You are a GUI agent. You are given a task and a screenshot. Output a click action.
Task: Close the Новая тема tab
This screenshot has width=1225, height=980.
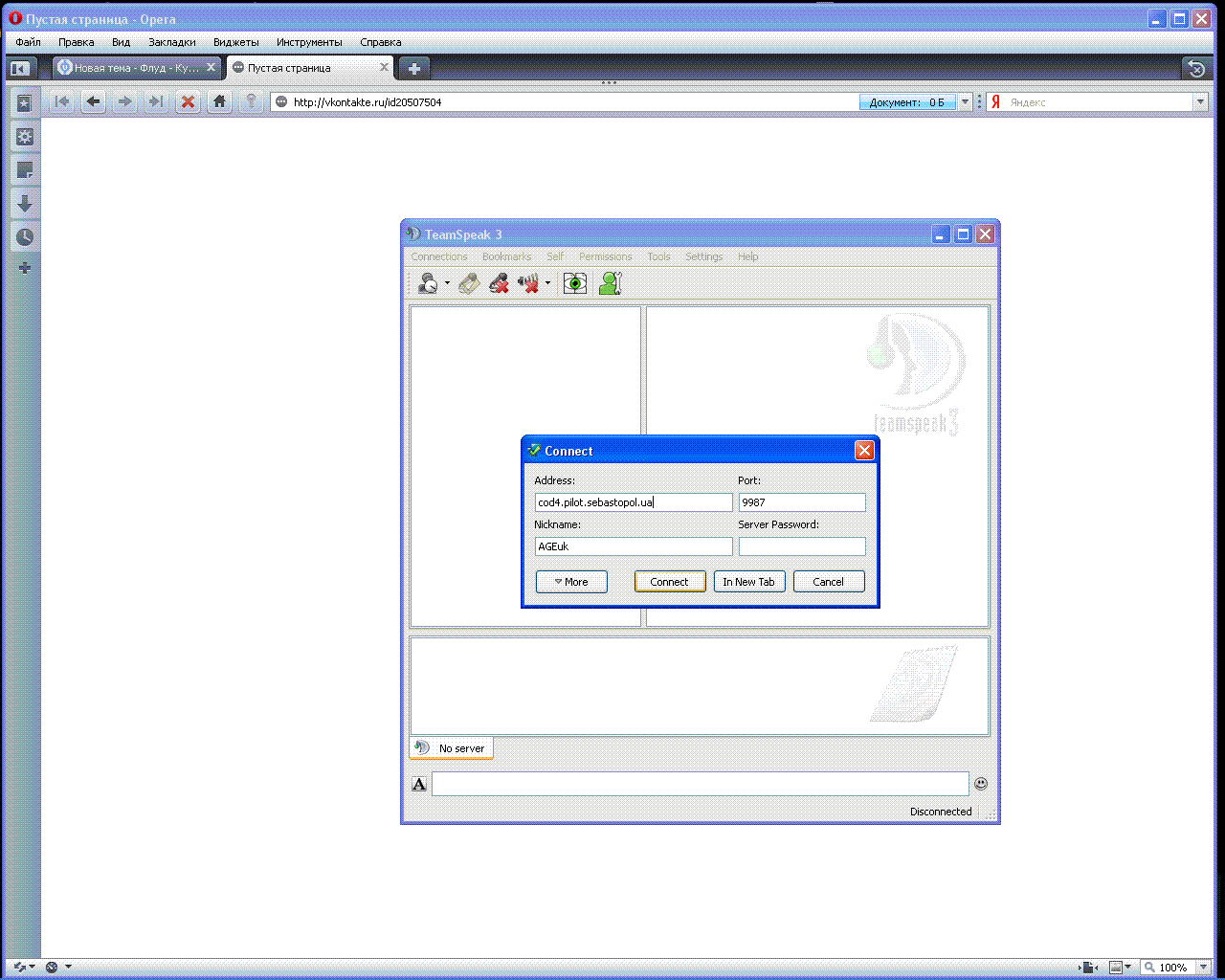212,67
